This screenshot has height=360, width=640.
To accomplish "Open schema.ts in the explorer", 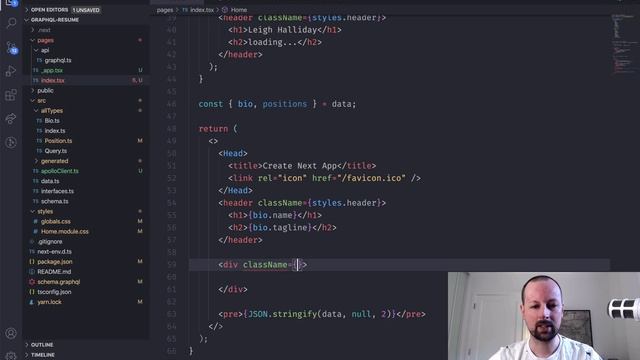I will (54, 201).
